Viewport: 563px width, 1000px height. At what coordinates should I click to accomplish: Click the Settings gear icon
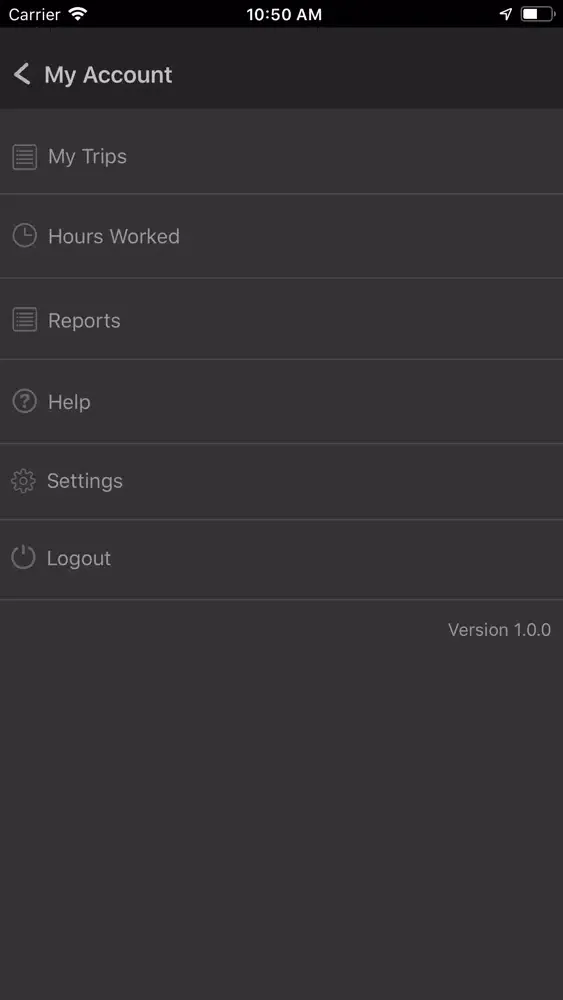pos(24,481)
